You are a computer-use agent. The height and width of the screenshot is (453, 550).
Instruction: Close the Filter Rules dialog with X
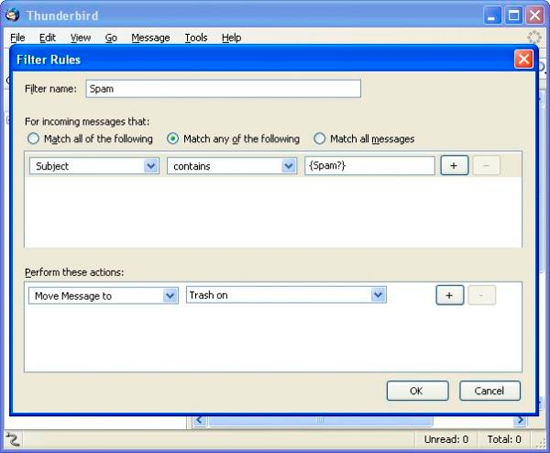point(524,59)
